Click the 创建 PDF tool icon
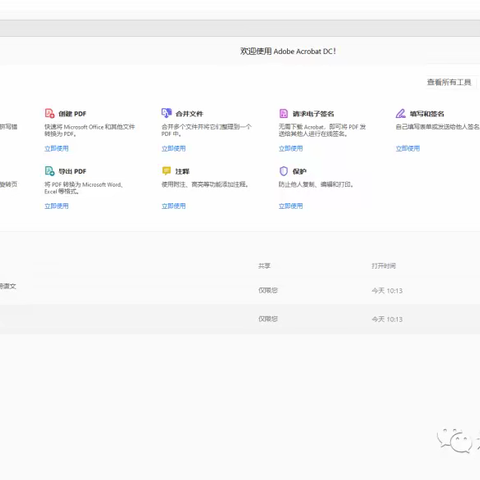480x480 pixels. (50, 113)
